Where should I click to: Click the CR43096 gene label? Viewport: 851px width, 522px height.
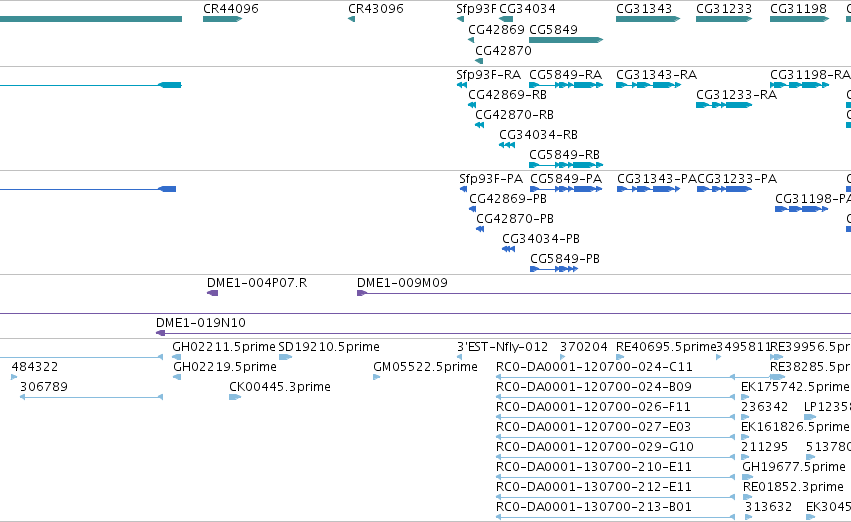click(376, 9)
